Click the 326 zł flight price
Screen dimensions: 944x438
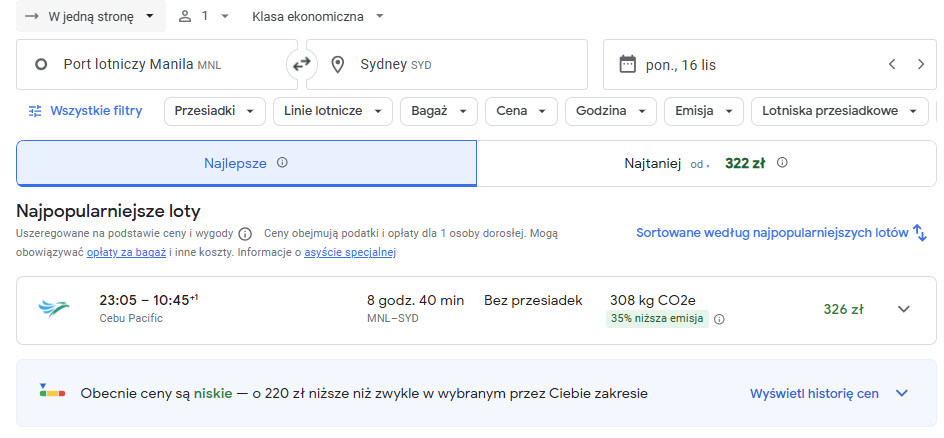843,309
